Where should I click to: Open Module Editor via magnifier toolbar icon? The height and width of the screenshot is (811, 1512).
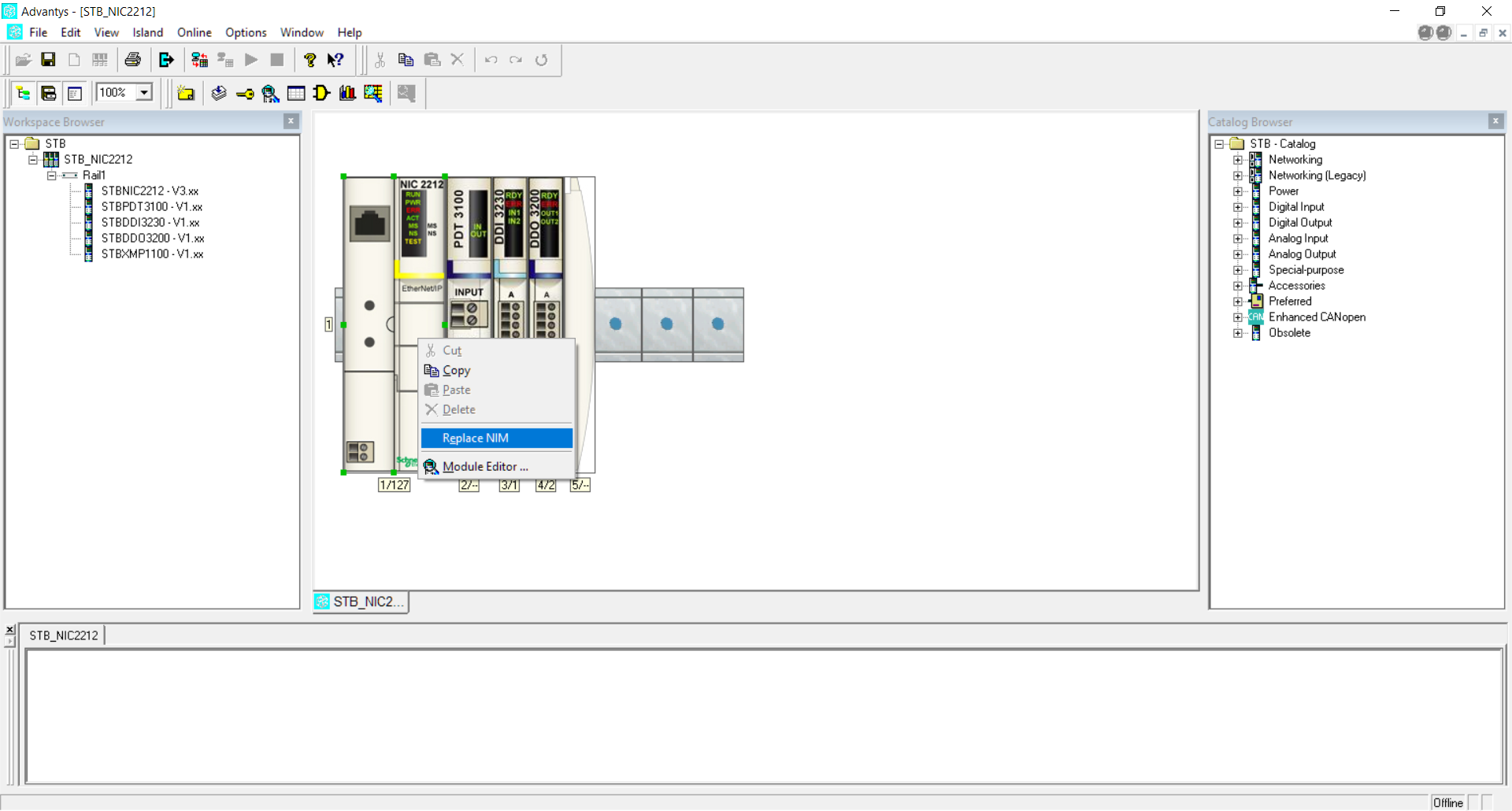[270, 93]
